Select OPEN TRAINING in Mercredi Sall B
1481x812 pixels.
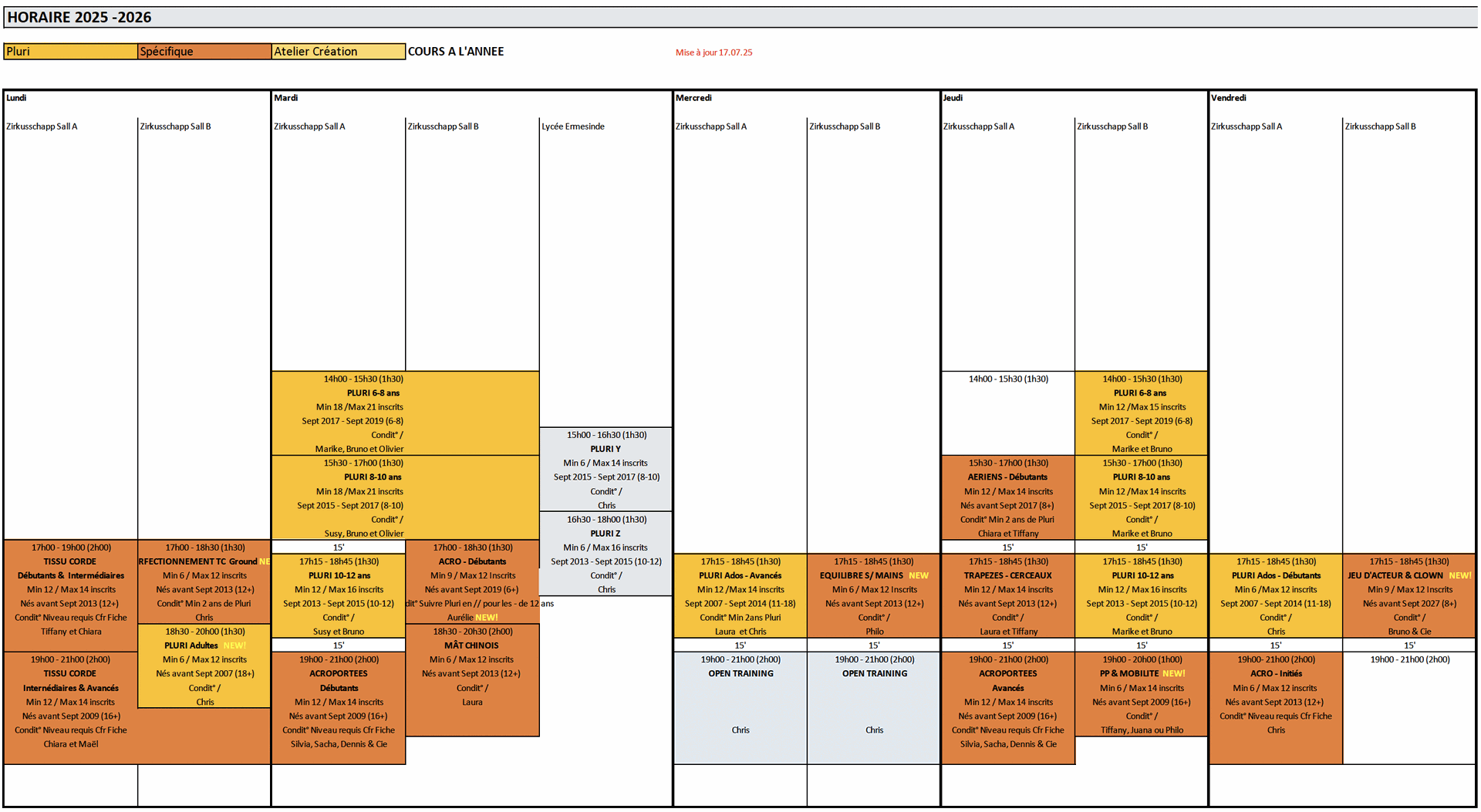[x=874, y=674]
